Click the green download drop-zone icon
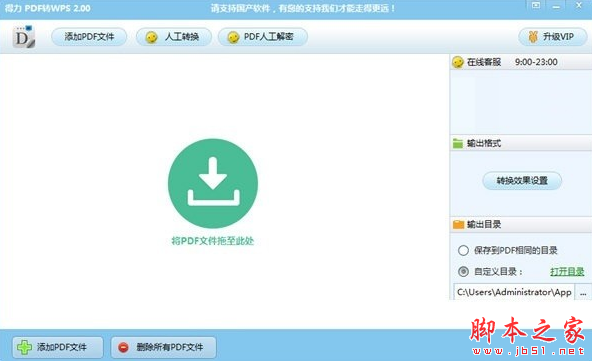This screenshot has width=592, height=361. click(x=213, y=183)
